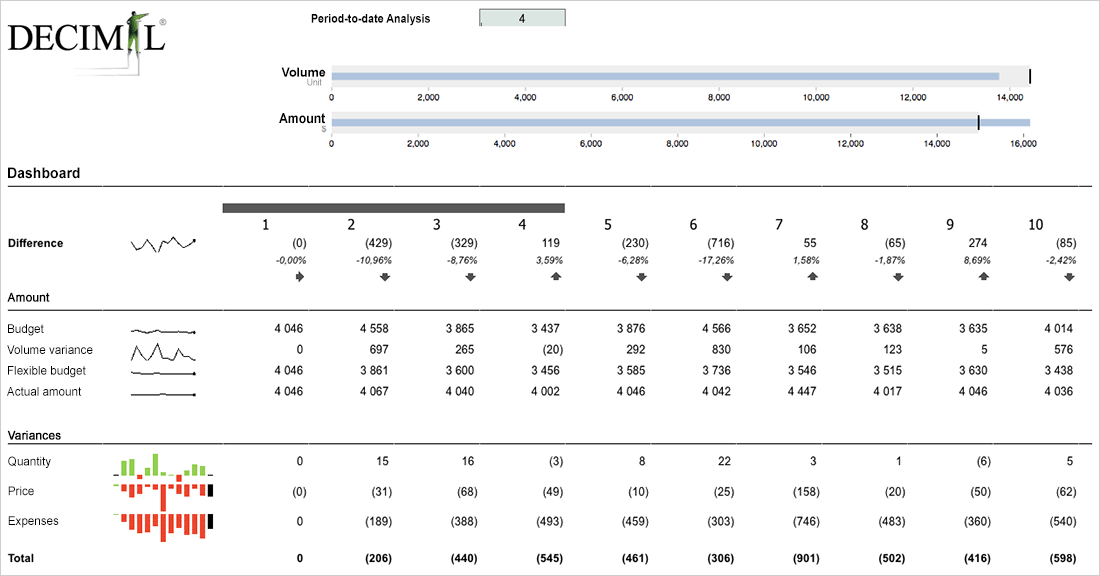Click the down arrow under -6,28%

click(x=642, y=277)
